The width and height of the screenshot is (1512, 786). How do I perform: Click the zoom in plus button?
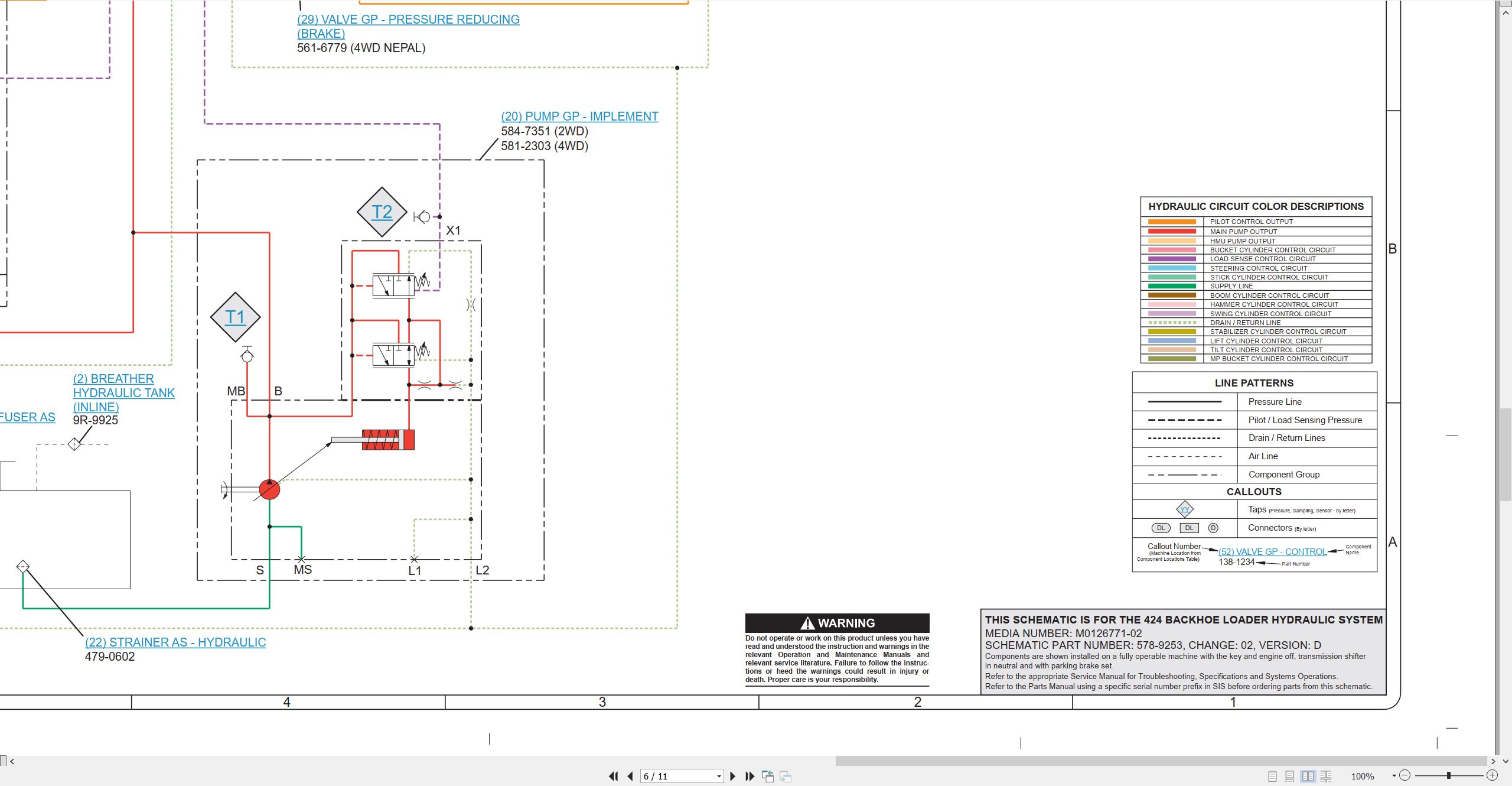(x=1493, y=775)
